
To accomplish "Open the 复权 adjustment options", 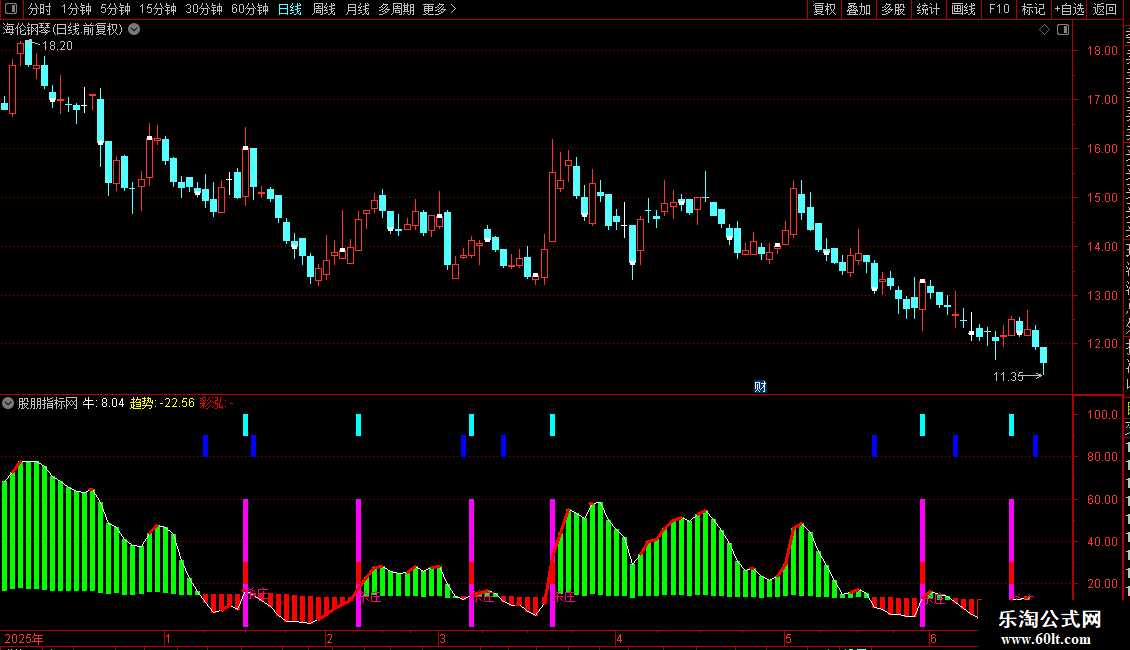I will pos(824,9).
